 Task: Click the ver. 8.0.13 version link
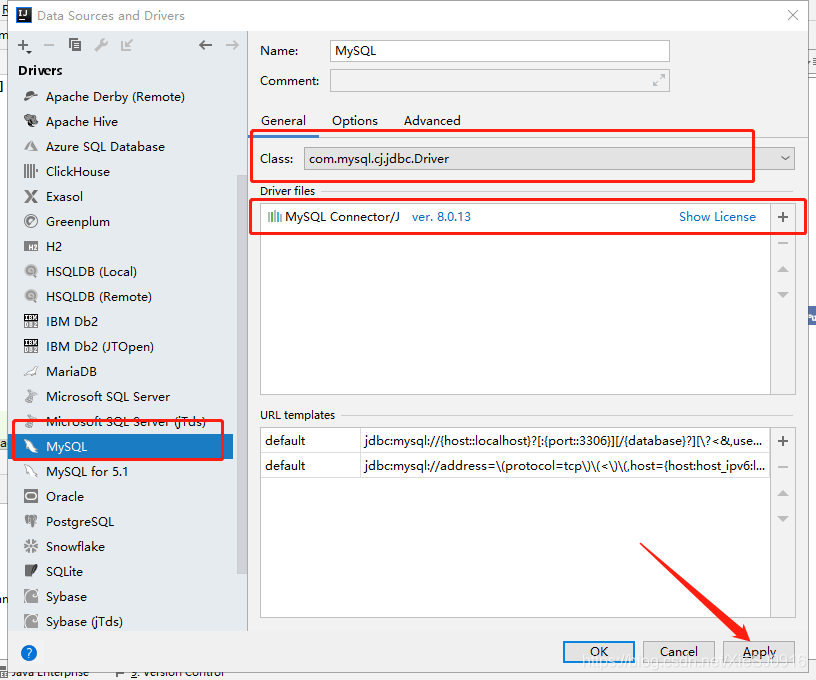point(441,217)
